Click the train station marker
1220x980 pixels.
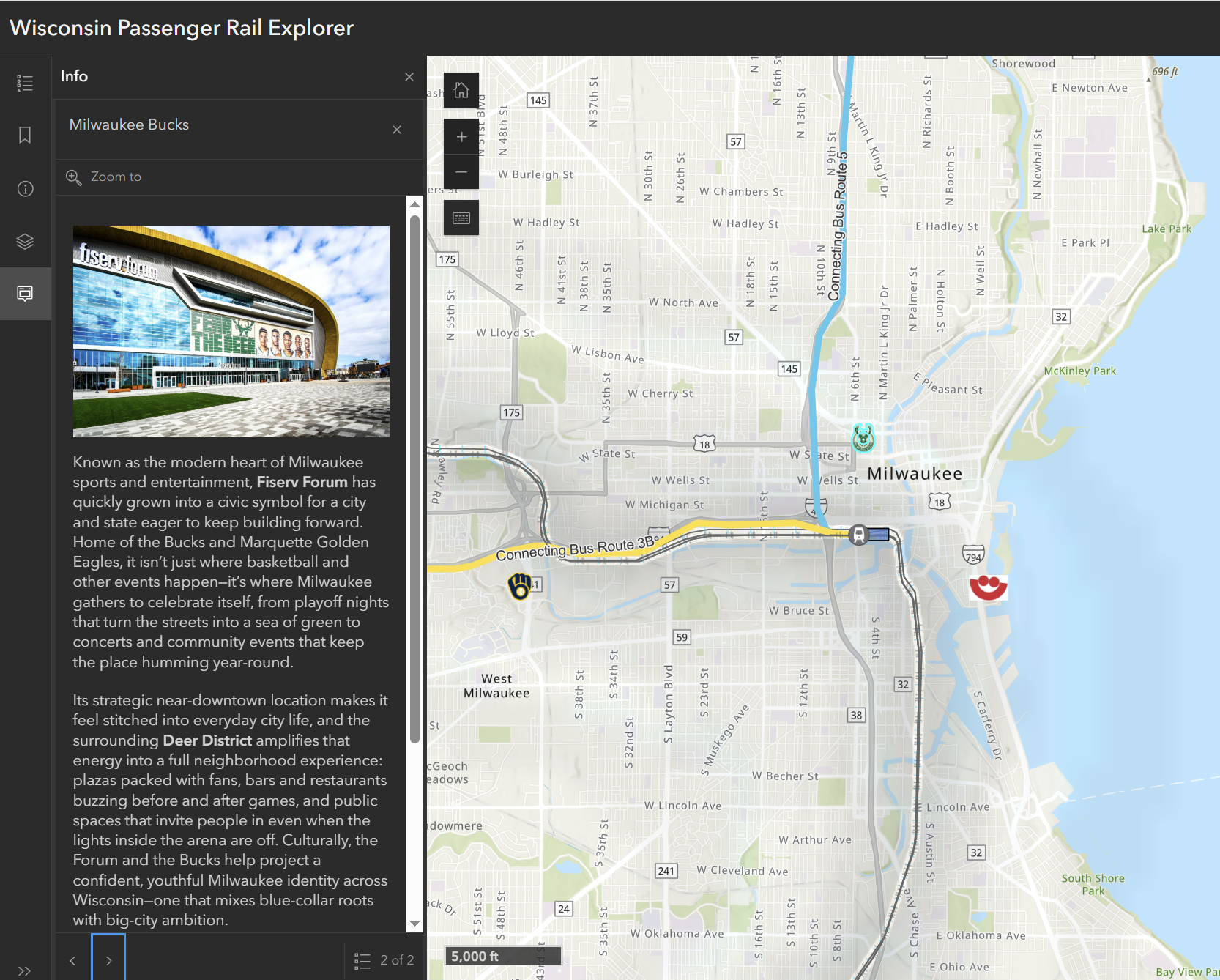[858, 535]
